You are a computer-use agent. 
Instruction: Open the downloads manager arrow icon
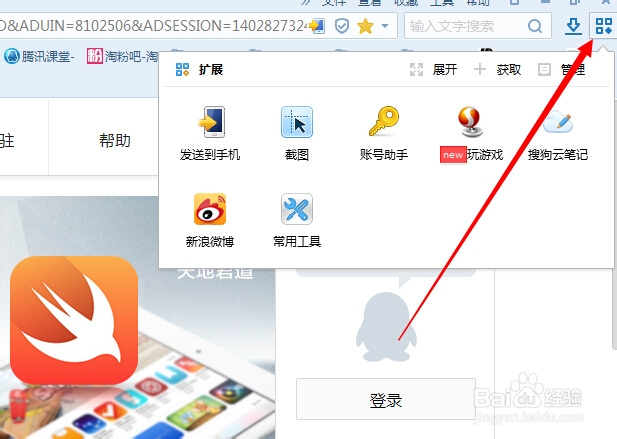click(573, 26)
